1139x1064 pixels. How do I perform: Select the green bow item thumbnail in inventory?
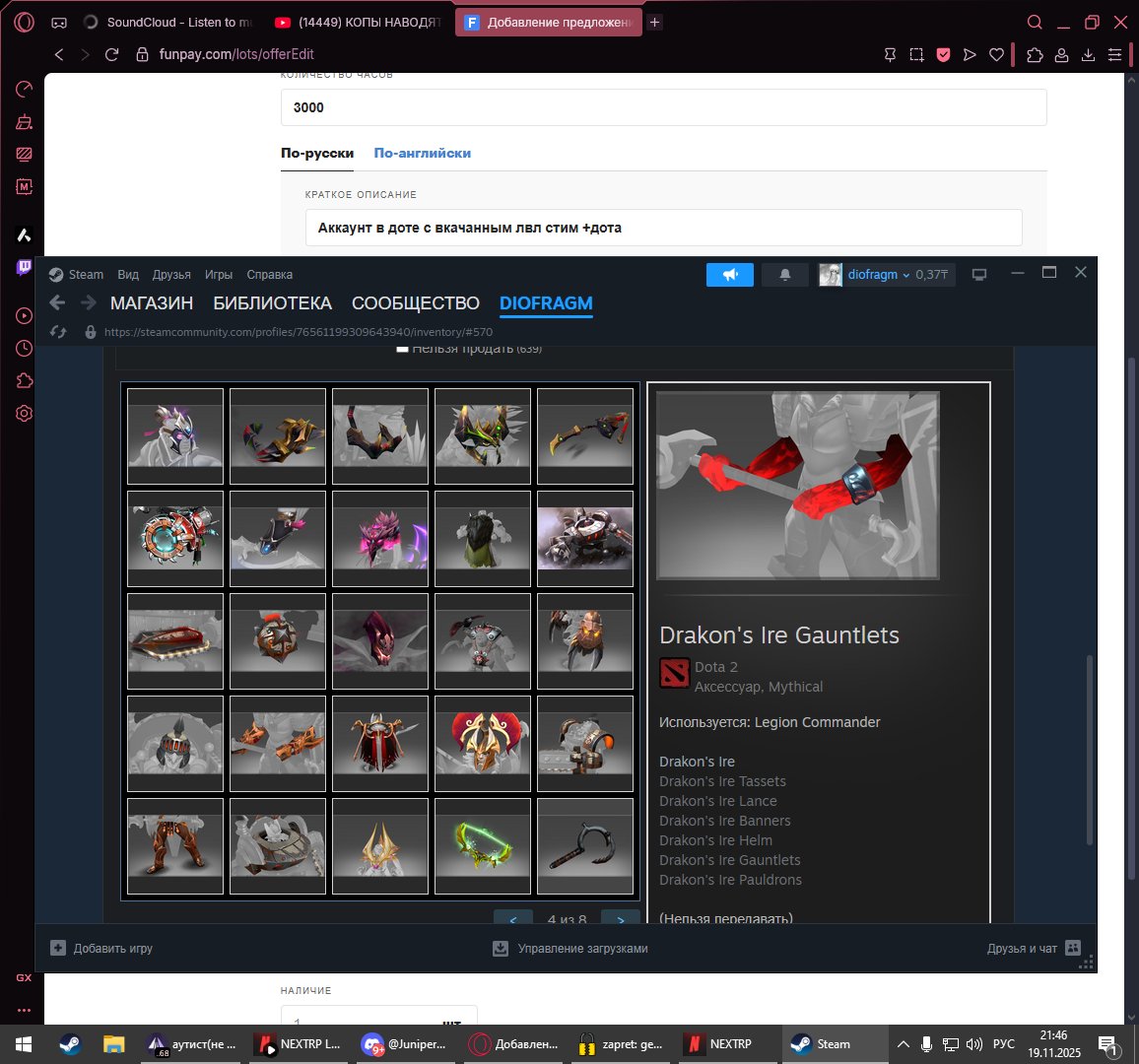tap(482, 845)
